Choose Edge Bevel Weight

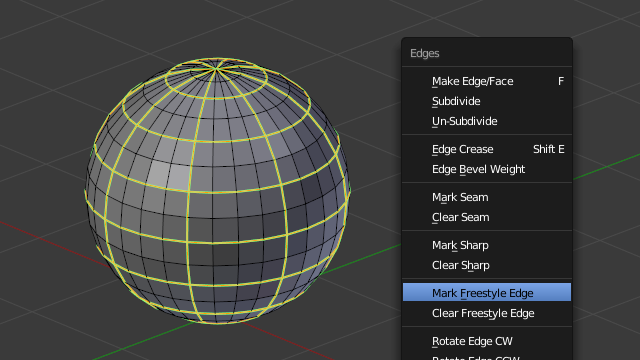[487, 169]
